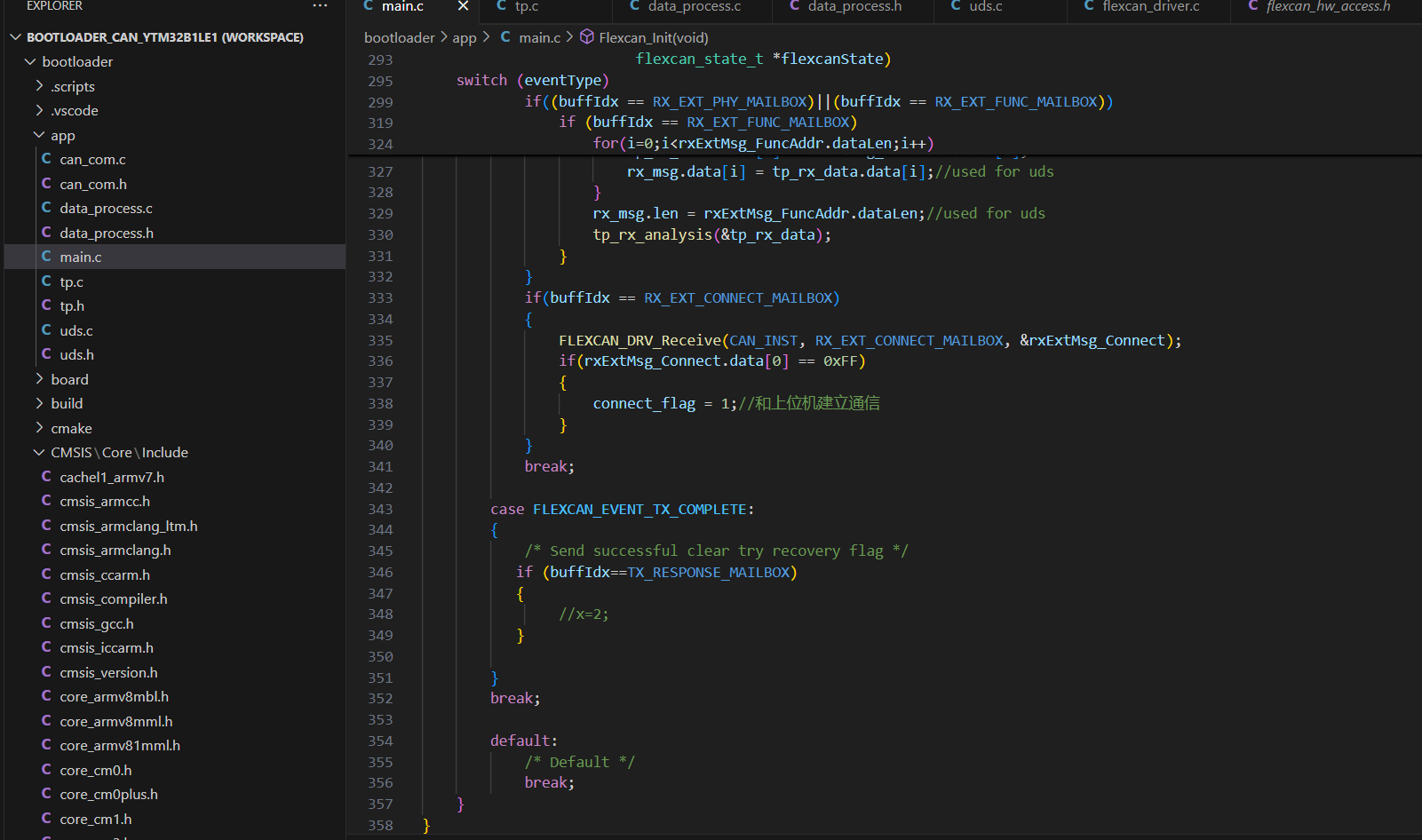The image size is (1422, 840).
Task: Click the C file icon beside uds.h
Action: point(46,354)
